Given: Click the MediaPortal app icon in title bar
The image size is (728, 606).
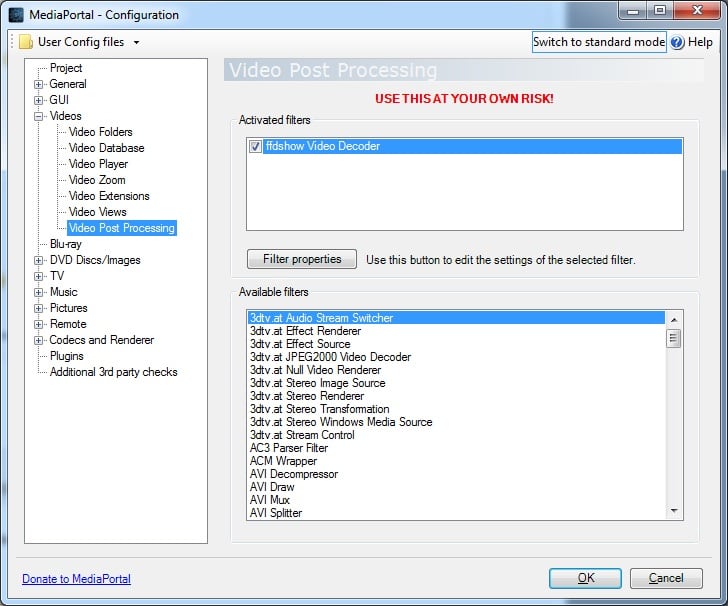Looking at the screenshot, I should [x=15, y=15].
